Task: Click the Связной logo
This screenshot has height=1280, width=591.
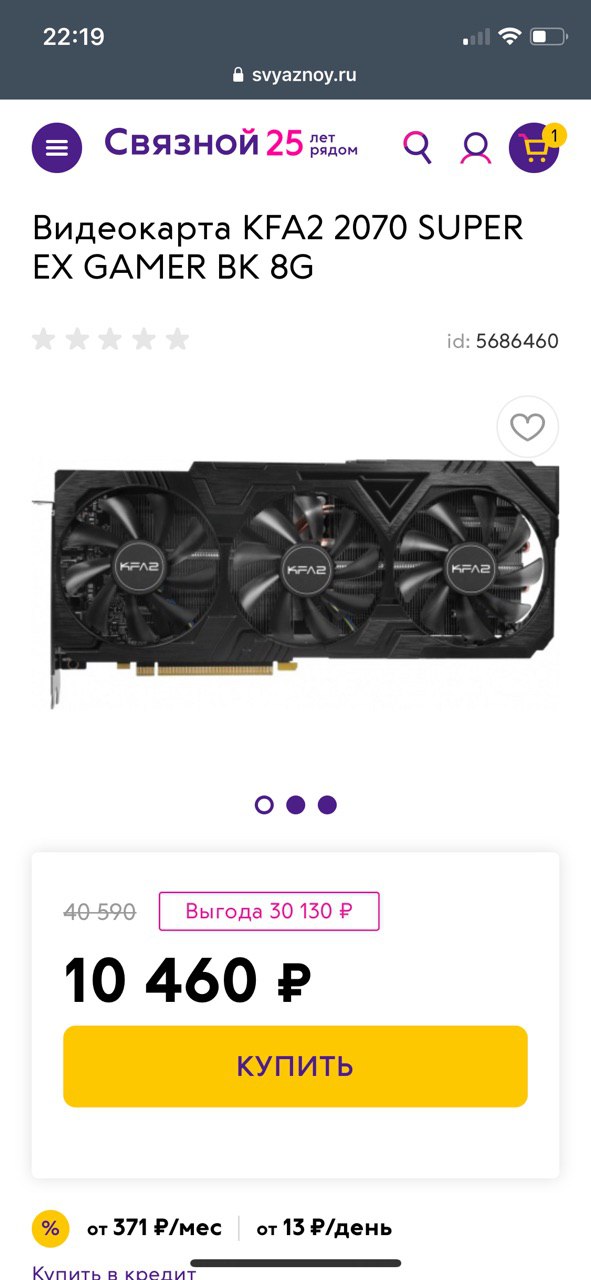Action: 231,143
